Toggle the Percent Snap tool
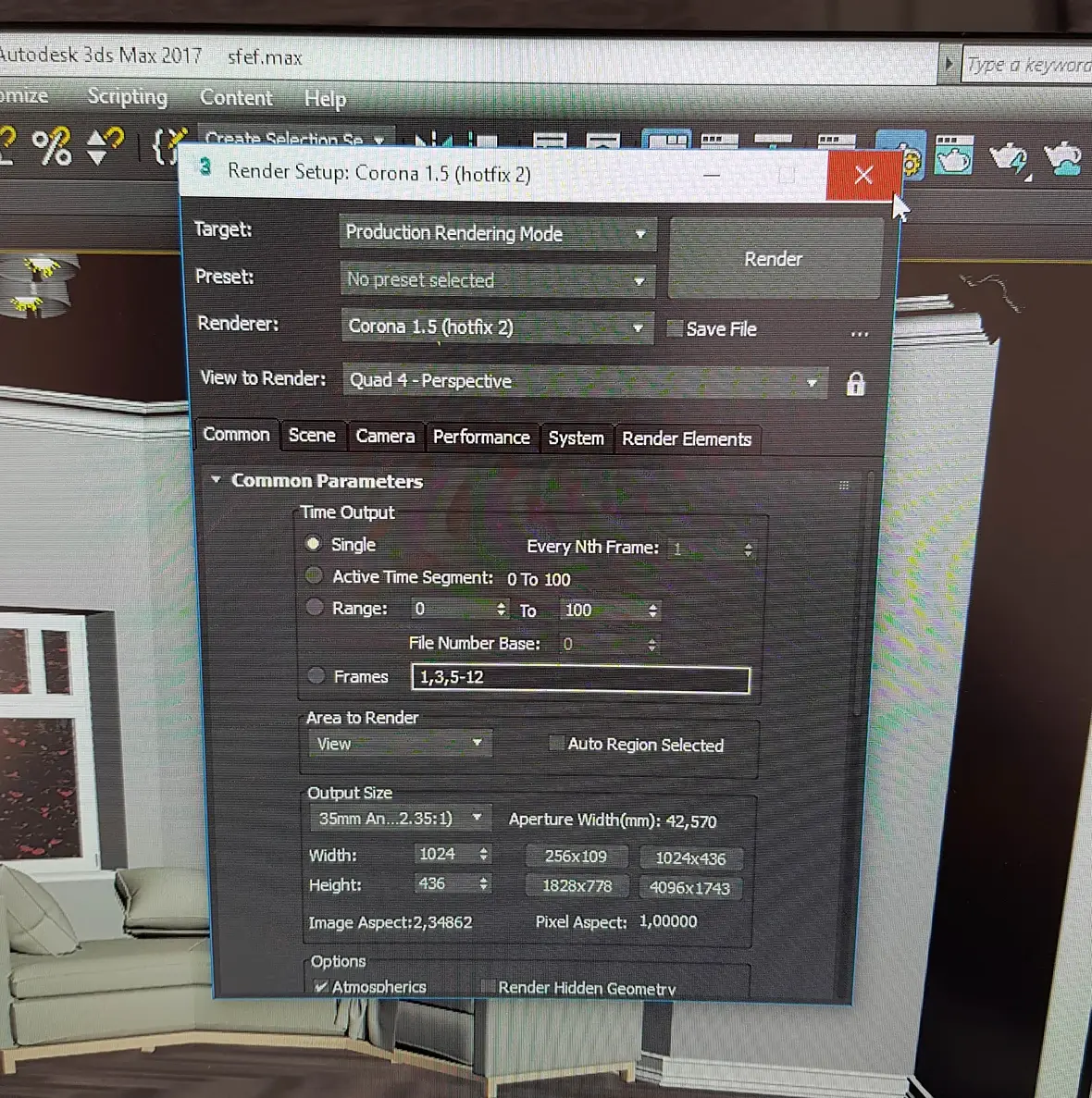This screenshot has height=1098, width=1092. point(52,146)
